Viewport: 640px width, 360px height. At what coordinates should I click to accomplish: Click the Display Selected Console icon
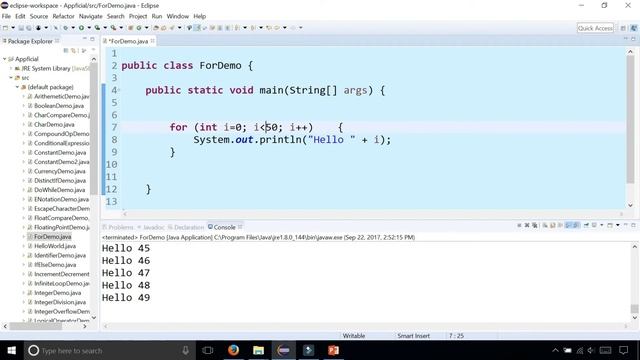(x=594, y=225)
